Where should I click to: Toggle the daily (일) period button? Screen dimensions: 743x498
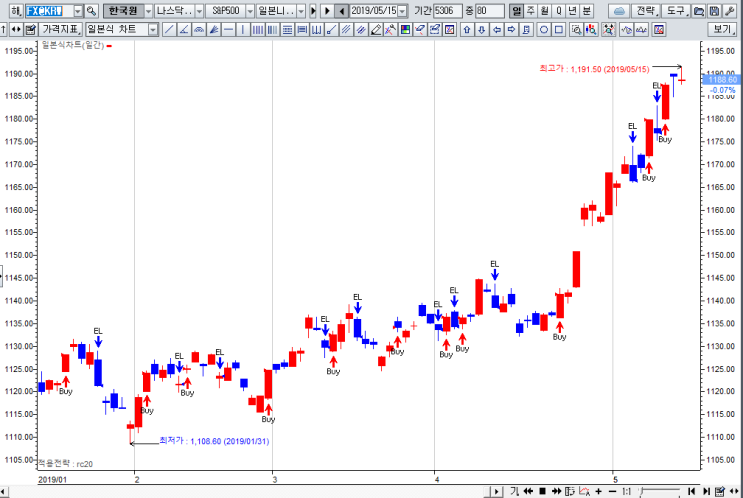[516, 11]
